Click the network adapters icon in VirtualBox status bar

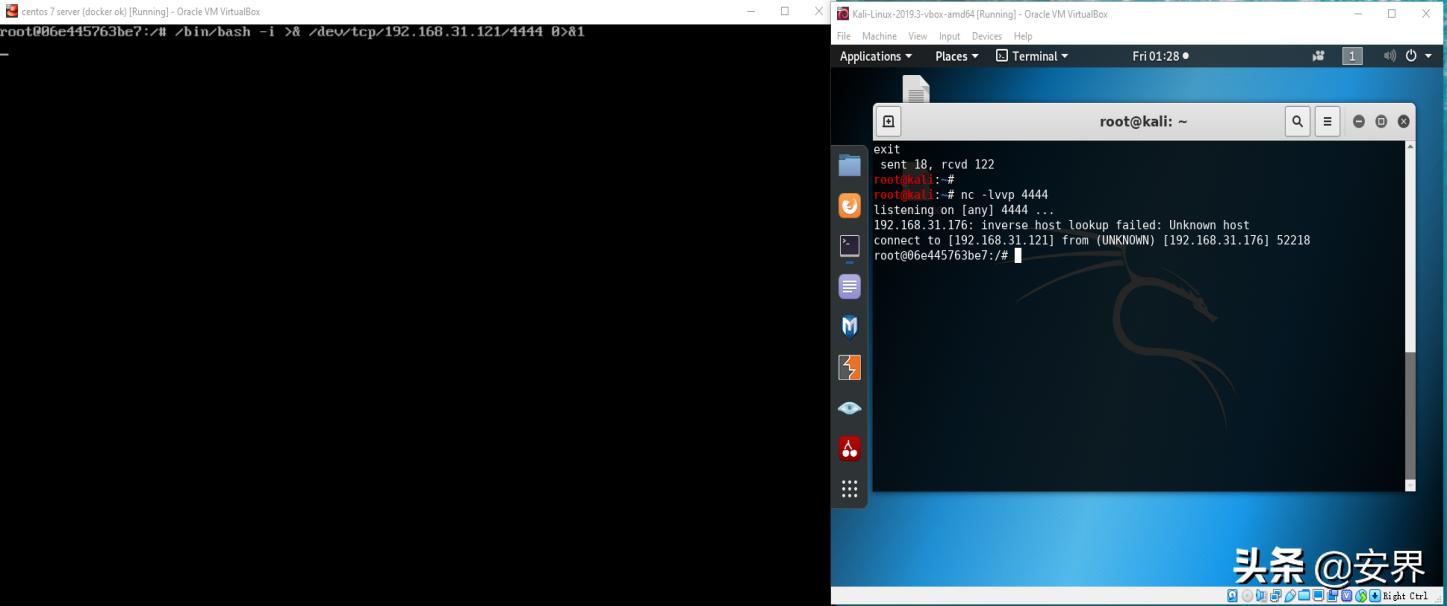(x=1276, y=596)
